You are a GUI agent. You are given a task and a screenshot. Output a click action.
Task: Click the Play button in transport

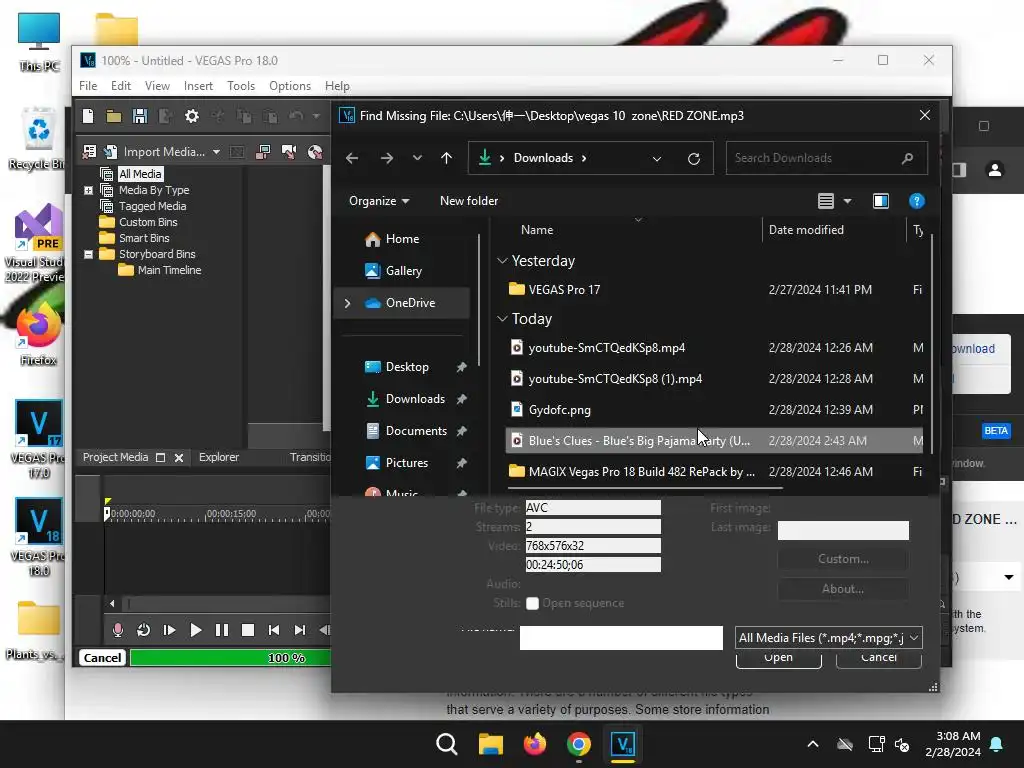click(195, 630)
